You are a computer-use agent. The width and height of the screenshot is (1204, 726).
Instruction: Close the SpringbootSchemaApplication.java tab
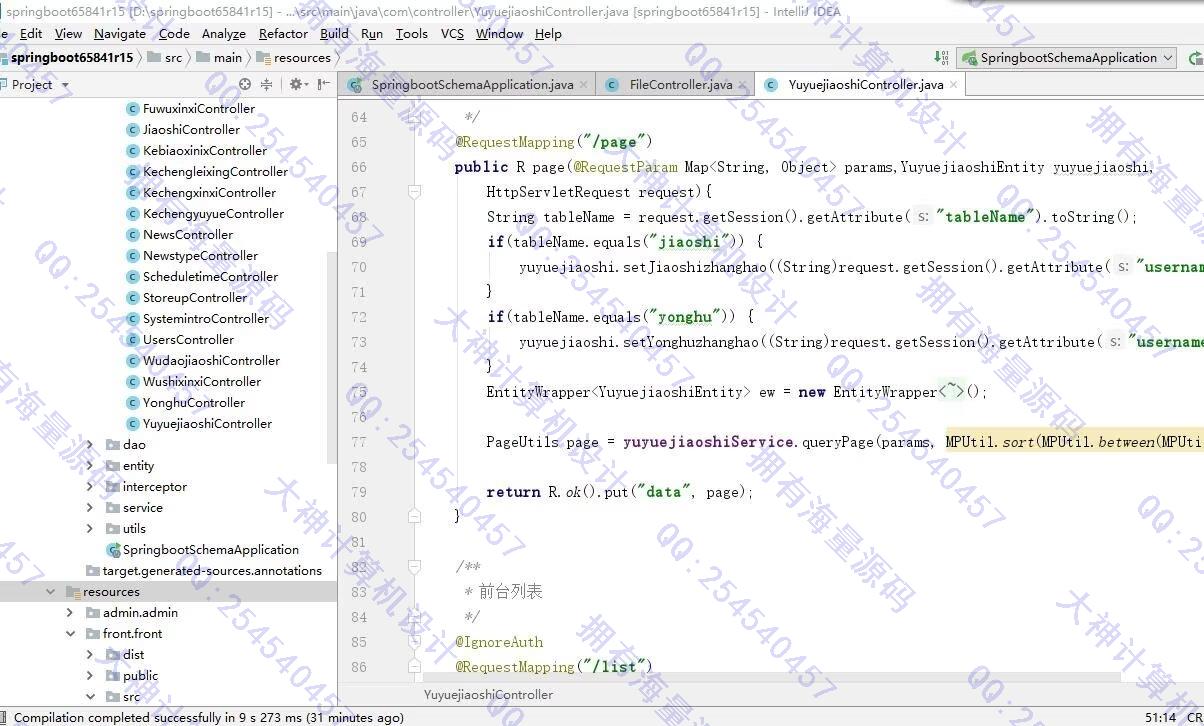tap(584, 84)
